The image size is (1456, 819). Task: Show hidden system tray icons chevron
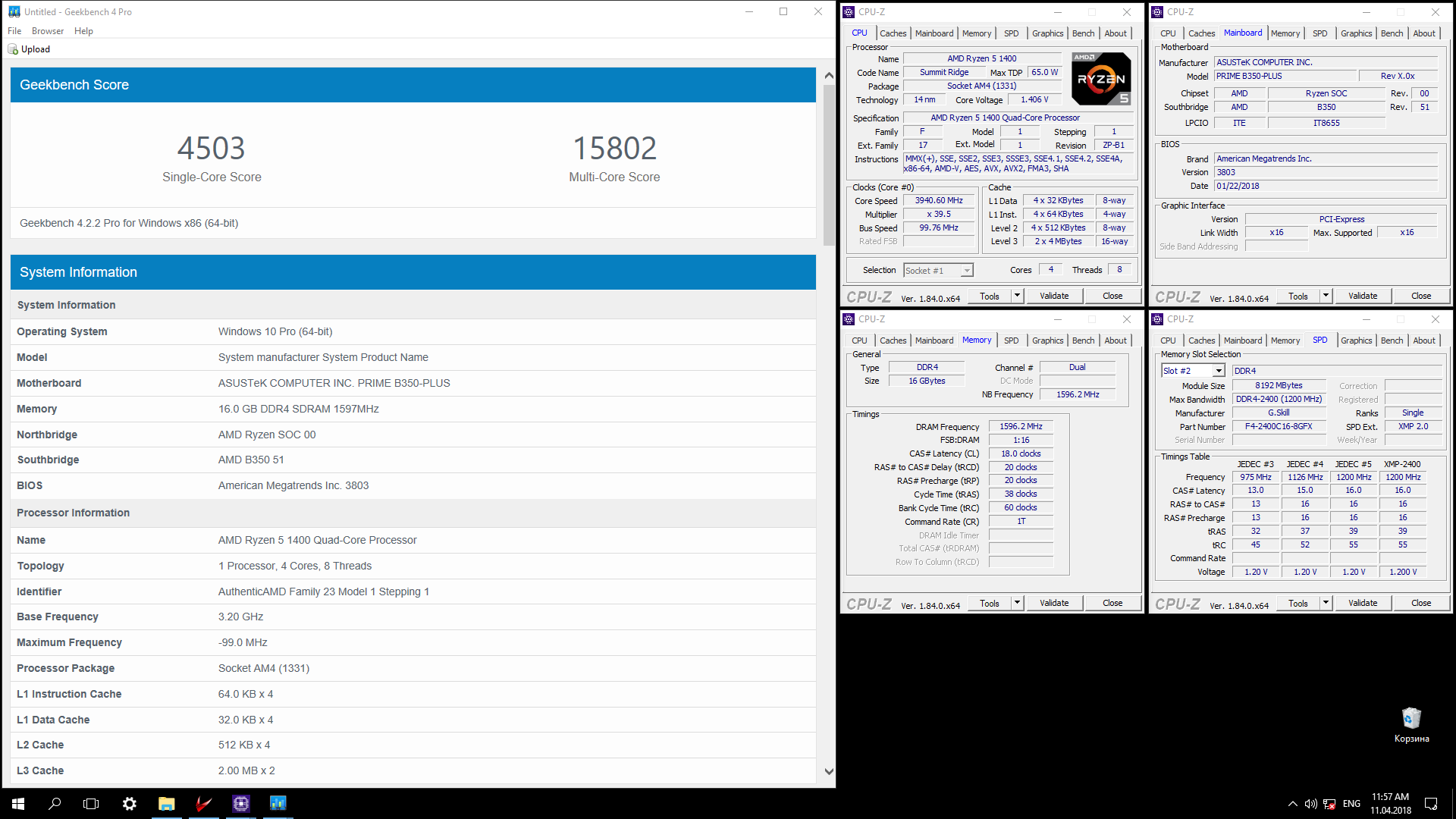pos(1292,804)
